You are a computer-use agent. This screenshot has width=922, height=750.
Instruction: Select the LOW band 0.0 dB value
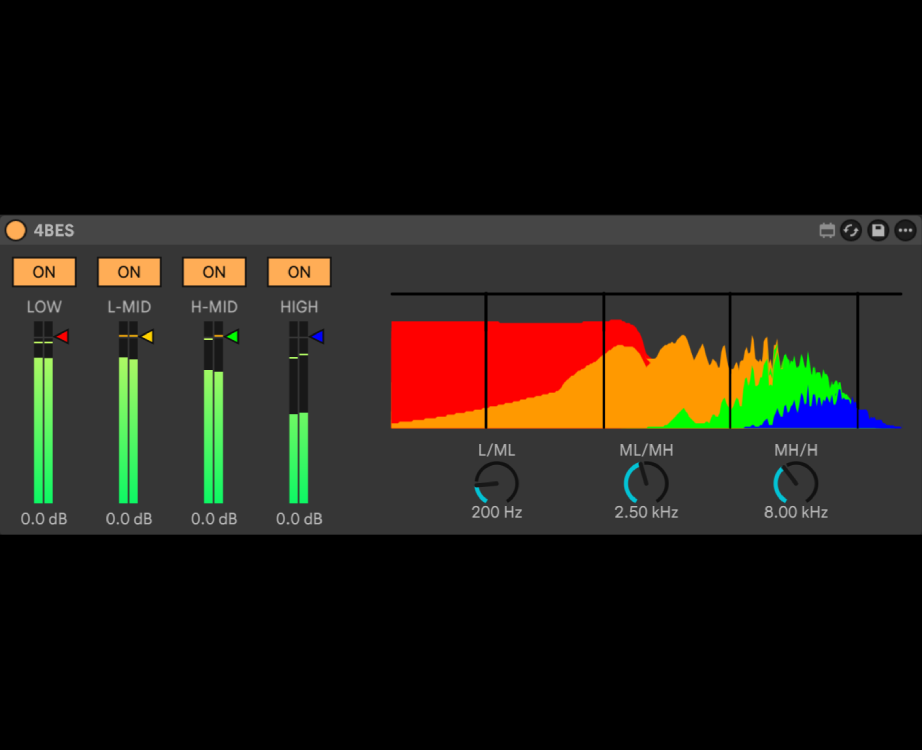[44, 519]
